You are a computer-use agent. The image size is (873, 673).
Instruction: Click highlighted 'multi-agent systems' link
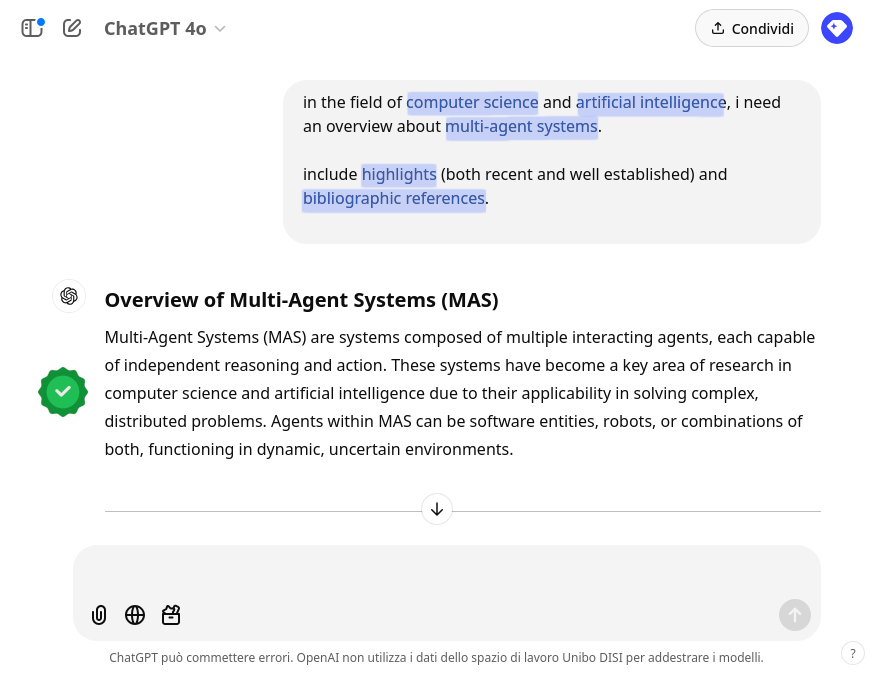(522, 127)
